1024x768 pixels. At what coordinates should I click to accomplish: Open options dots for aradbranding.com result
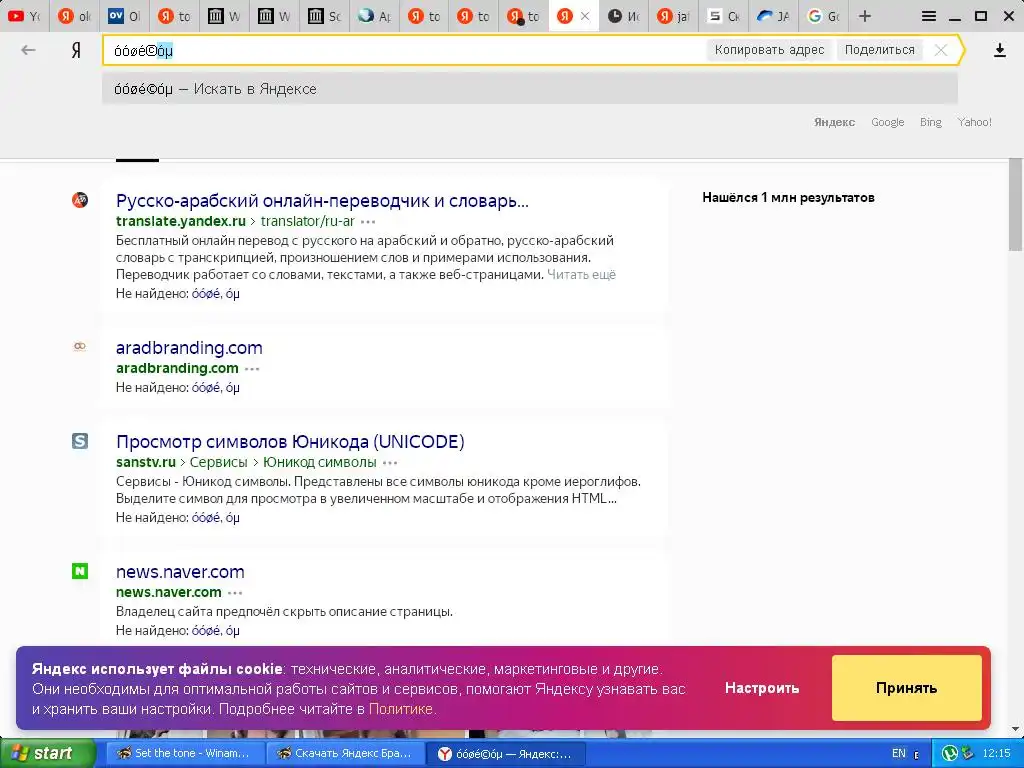click(x=252, y=368)
